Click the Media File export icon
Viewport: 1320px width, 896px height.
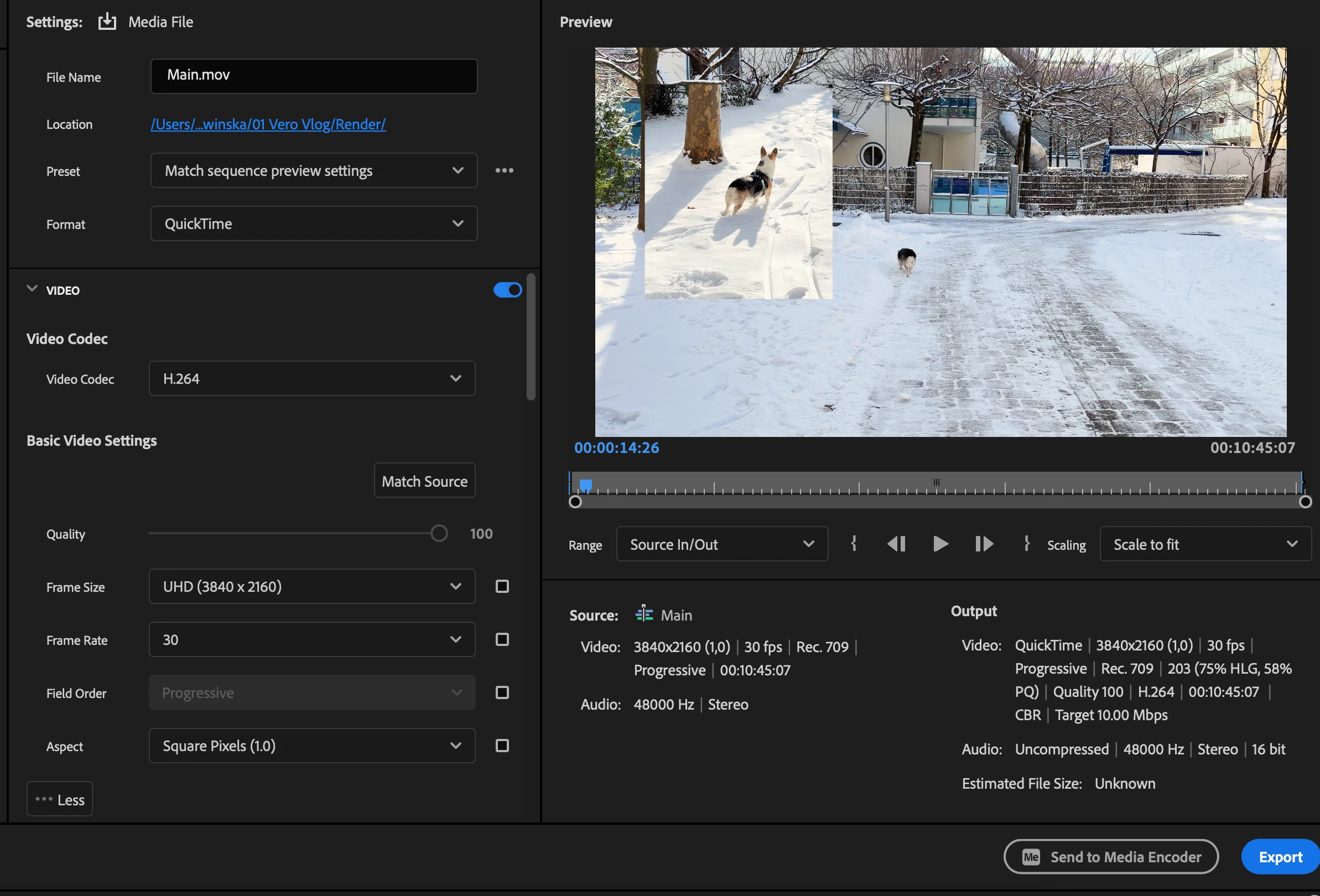click(x=107, y=22)
